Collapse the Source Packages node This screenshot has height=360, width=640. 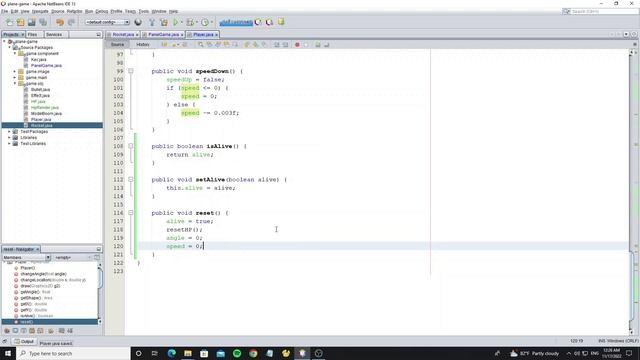pyautogui.click(x=10, y=47)
